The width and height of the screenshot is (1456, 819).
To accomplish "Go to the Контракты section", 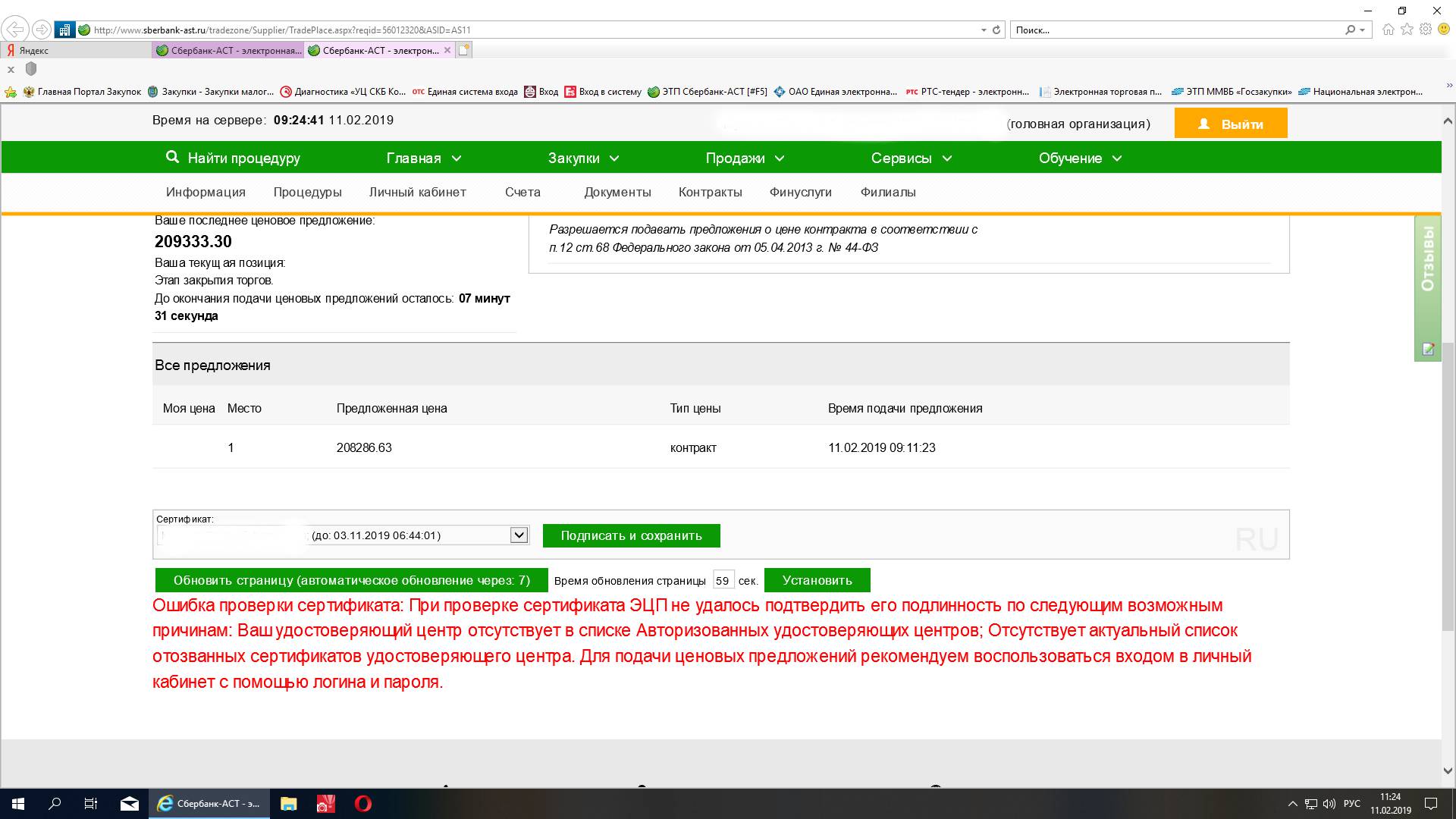I will pos(710,192).
